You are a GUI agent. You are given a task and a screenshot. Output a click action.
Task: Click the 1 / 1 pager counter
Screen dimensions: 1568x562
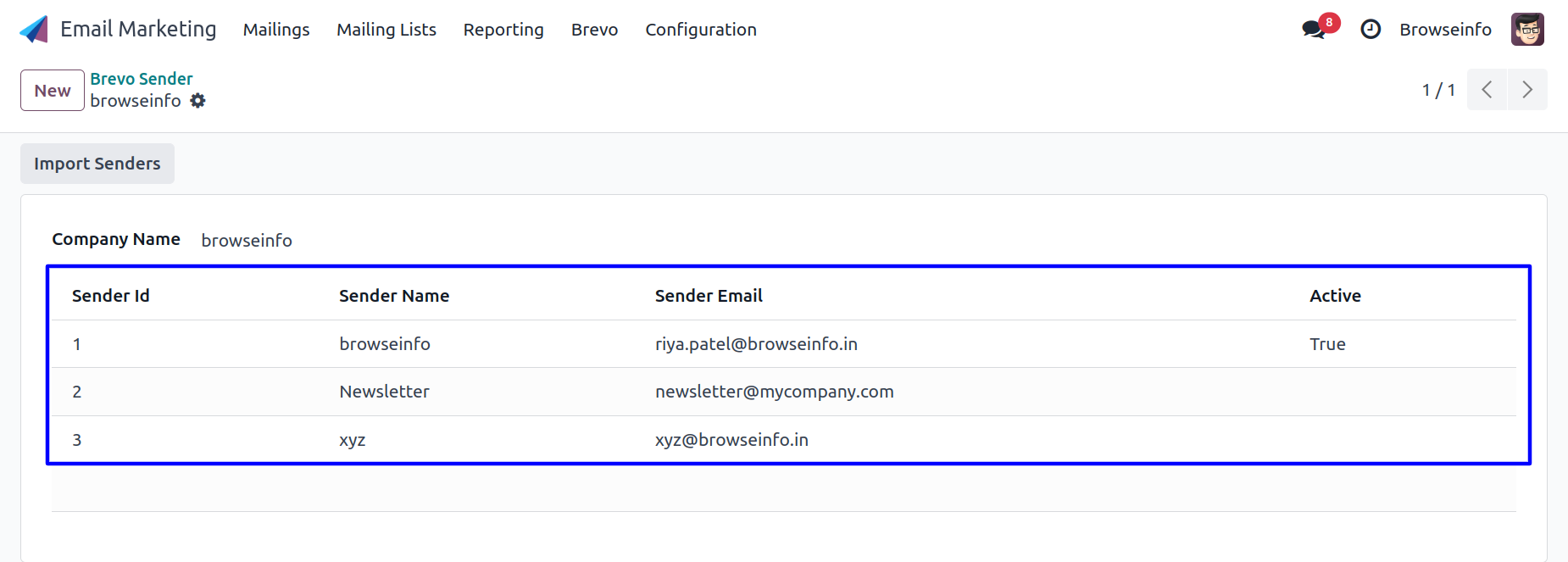1438,90
